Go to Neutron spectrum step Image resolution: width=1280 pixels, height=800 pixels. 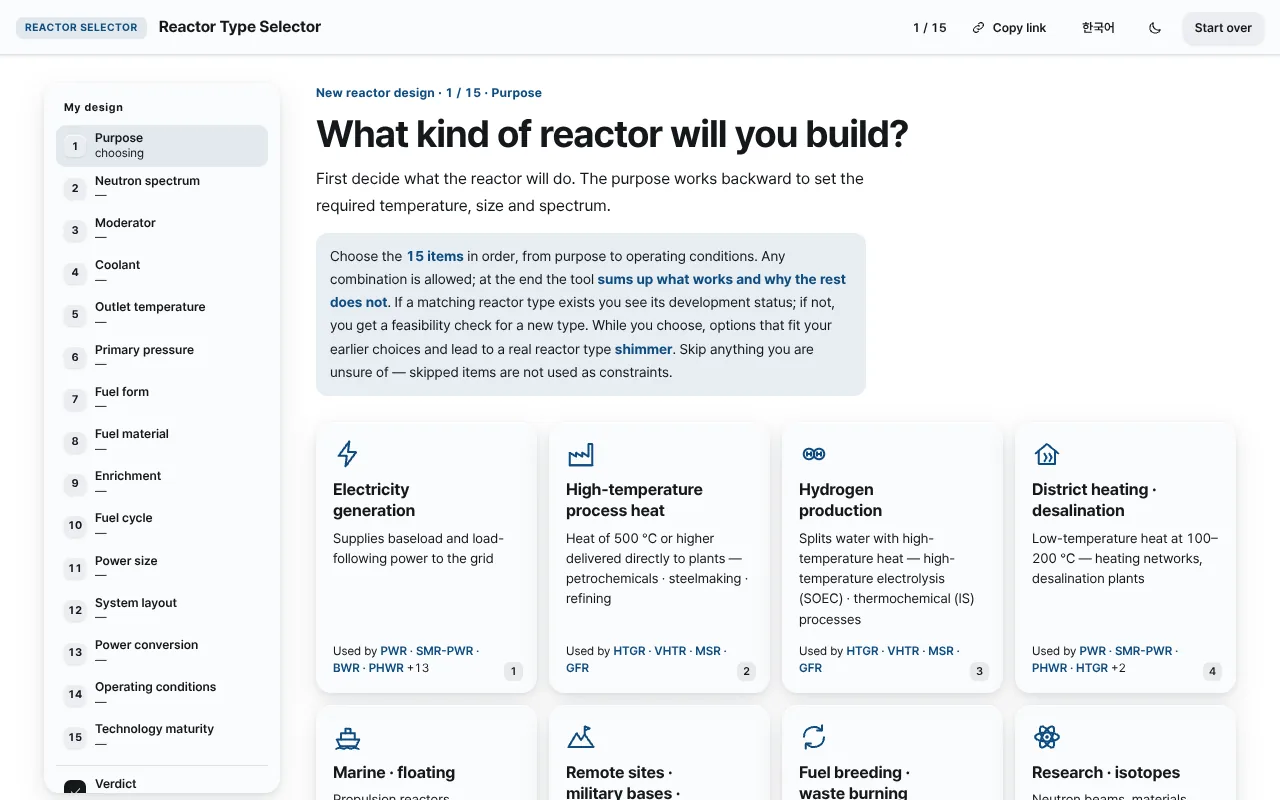point(162,188)
